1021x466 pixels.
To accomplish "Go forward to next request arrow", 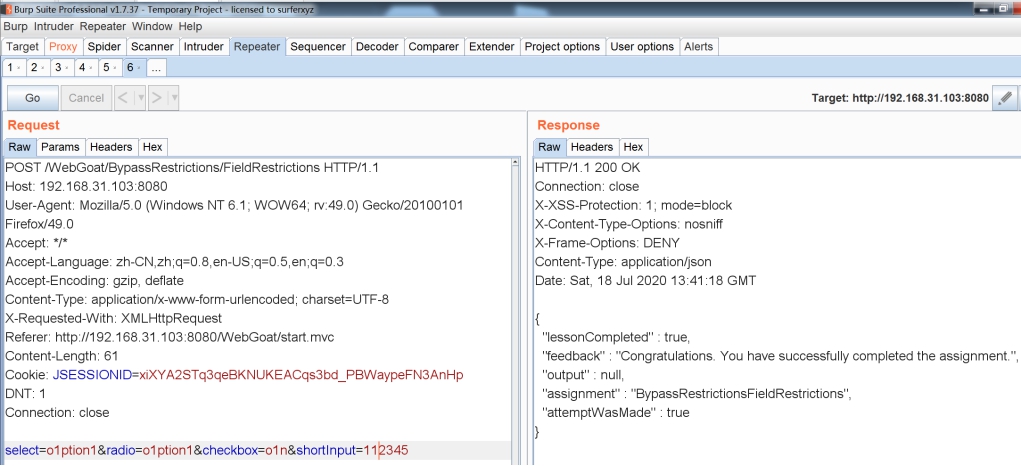I will [157, 98].
